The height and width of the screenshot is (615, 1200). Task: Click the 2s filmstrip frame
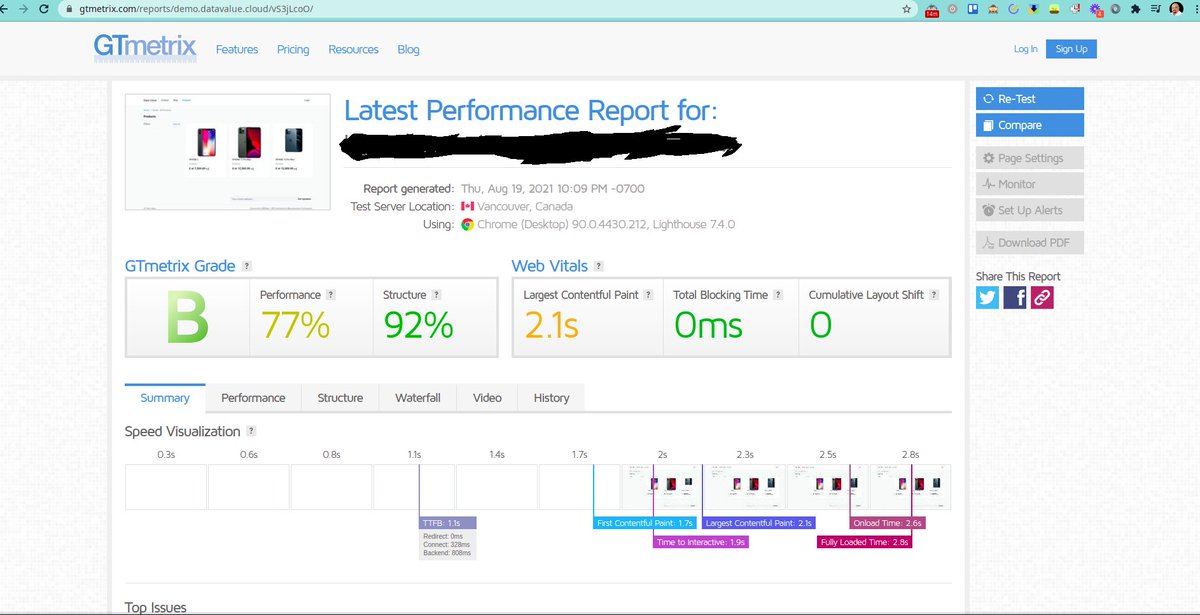coord(661,487)
